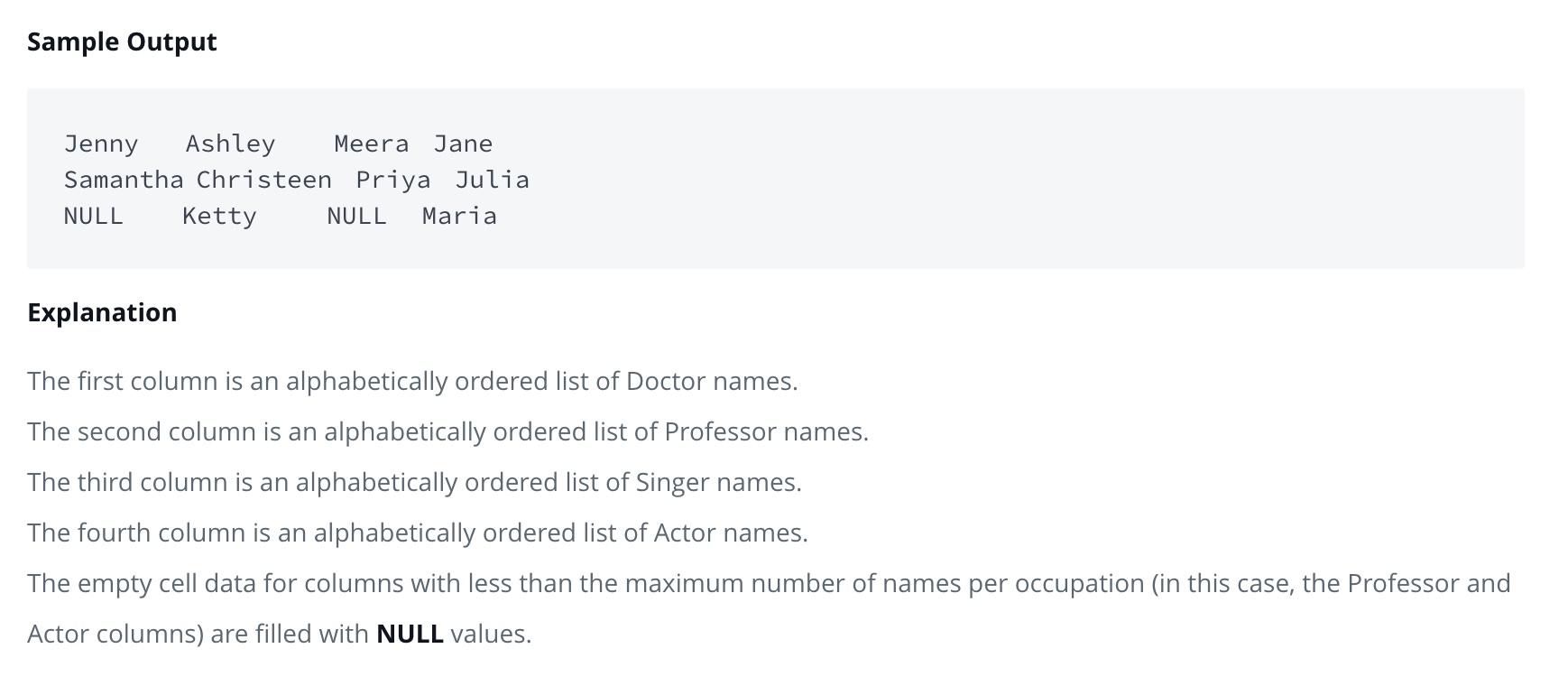Select the name Christeen in the code block

pyautogui.click(x=263, y=180)
